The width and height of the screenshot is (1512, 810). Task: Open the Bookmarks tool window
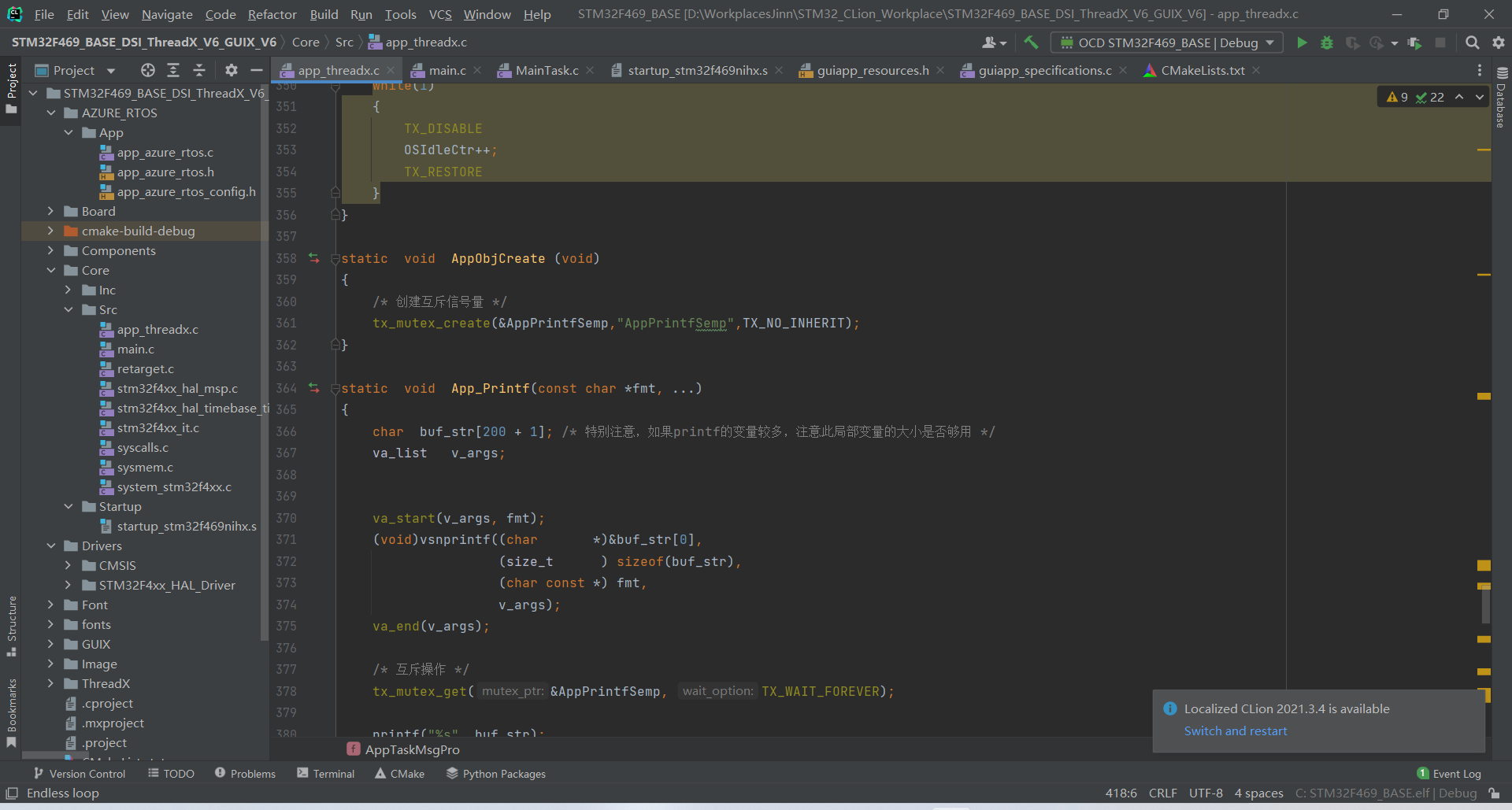tap(11, 712)
